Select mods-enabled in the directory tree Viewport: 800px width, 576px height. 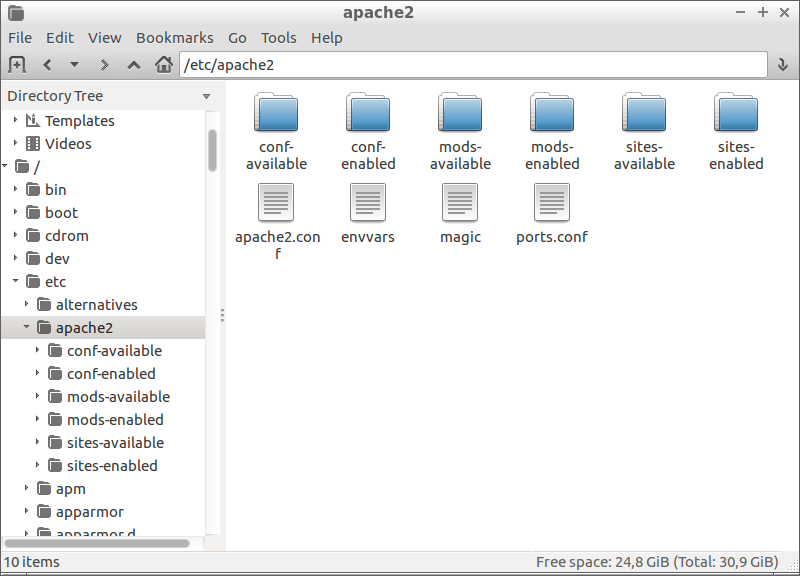pos(115,419)
